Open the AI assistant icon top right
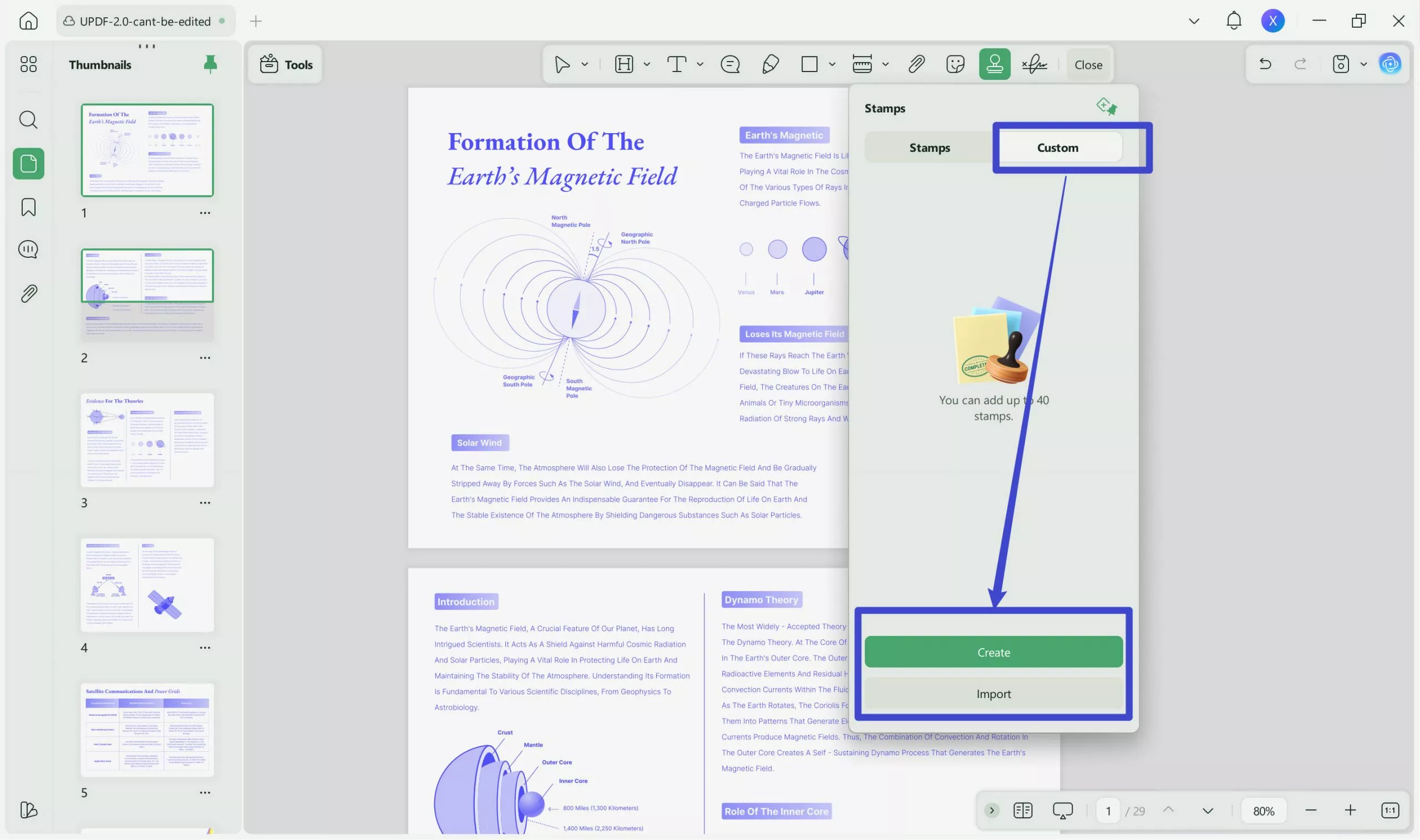Screen dimensions: 1420x840 1390,64
